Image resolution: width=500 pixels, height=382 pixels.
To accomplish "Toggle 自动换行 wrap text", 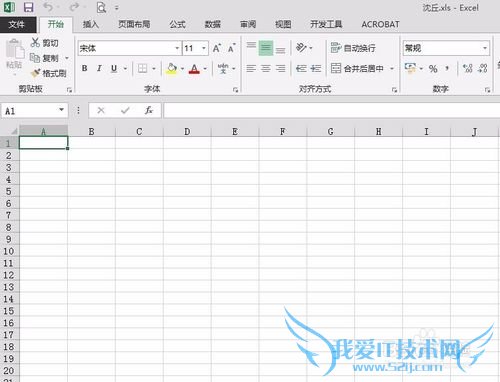I will tap(353, 48).
